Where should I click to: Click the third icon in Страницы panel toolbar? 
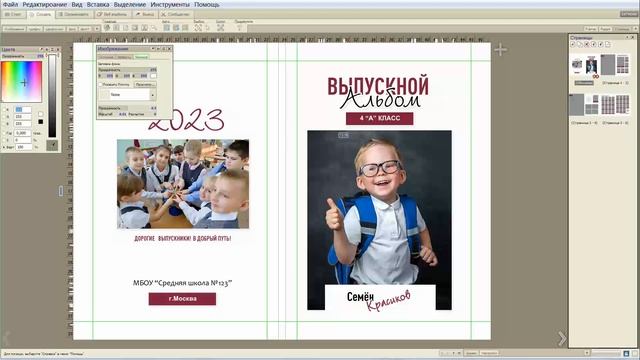(587, 44)
